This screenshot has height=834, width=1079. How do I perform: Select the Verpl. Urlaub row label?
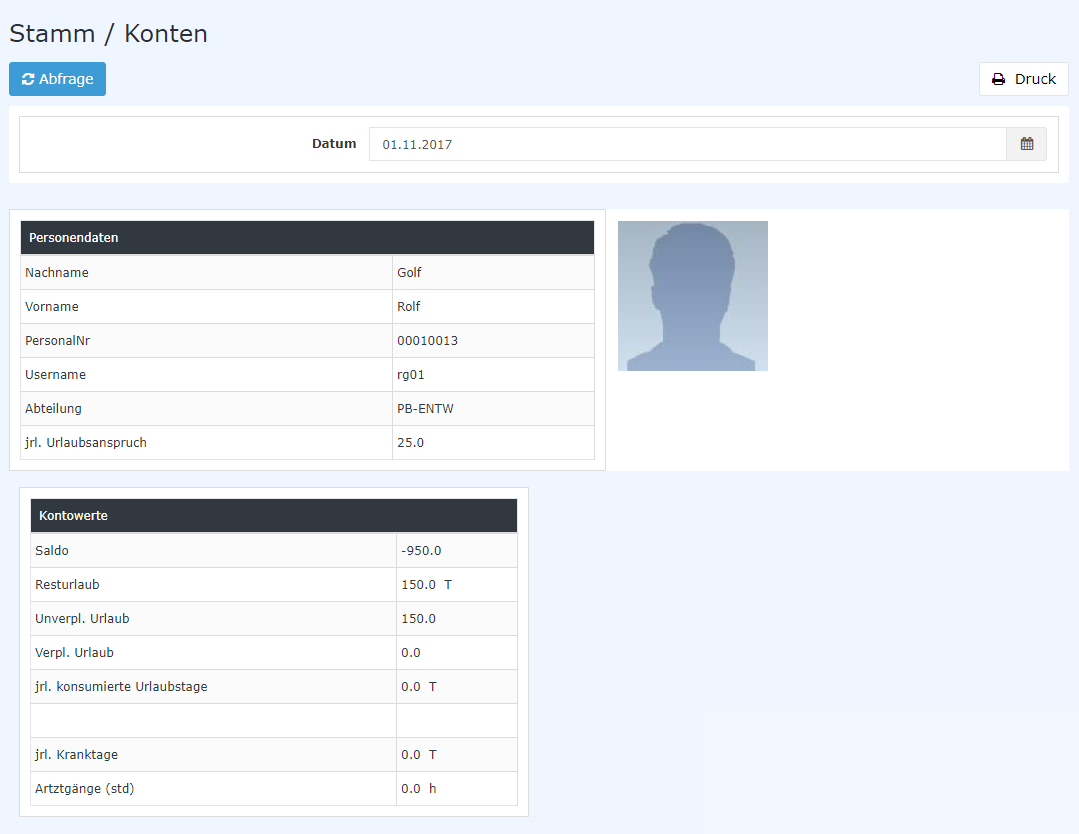[x=74, y=653]
